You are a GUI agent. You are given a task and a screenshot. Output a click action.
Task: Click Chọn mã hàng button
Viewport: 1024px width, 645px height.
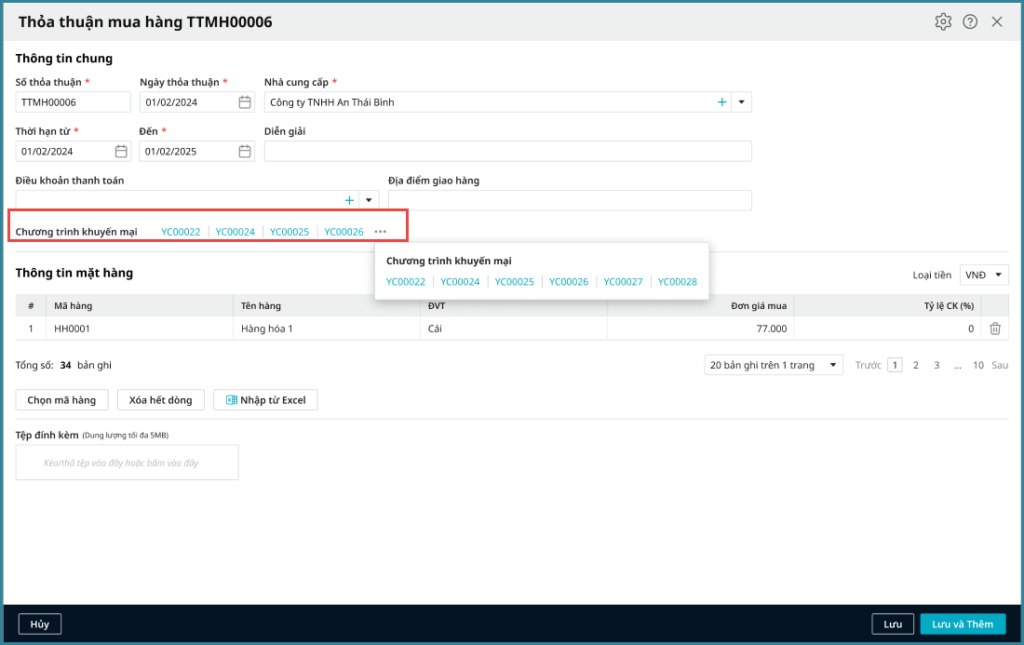pos(61,400)
